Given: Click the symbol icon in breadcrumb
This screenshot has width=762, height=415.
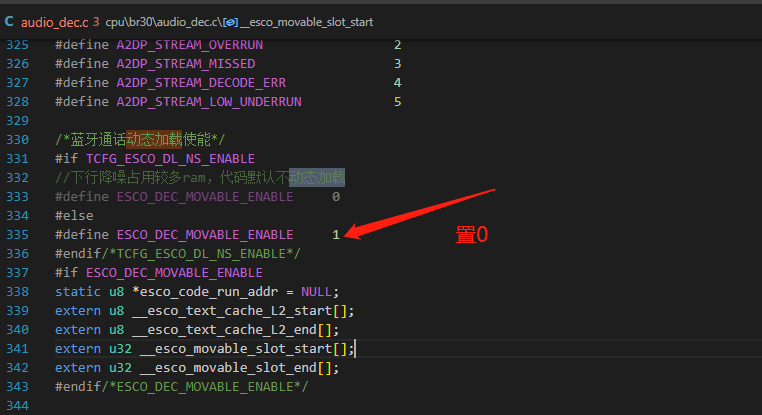Looking at the screenshot, I should click(x=230, y=22).
